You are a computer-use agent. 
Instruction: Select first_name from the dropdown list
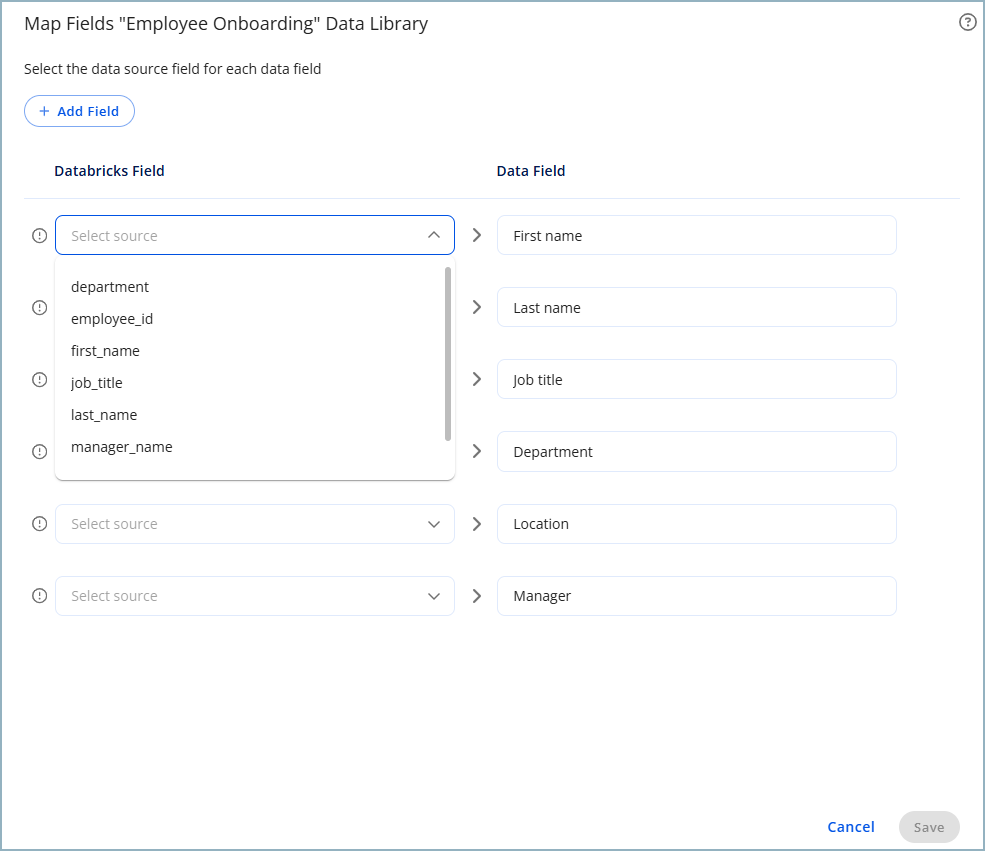pos(105,350)
